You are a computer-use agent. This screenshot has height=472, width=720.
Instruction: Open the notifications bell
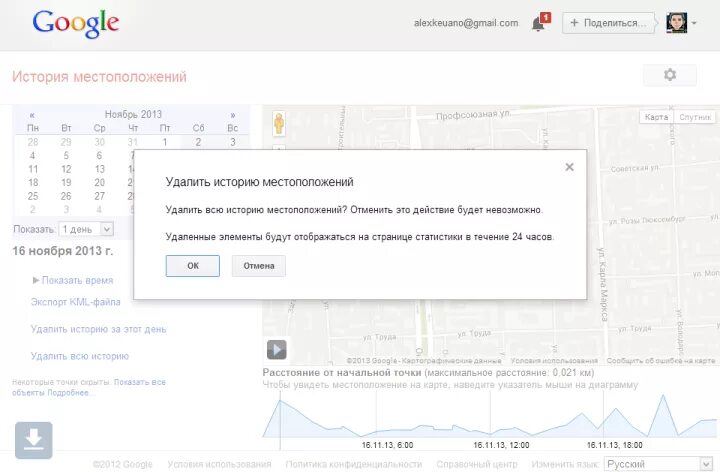(540, 22)
